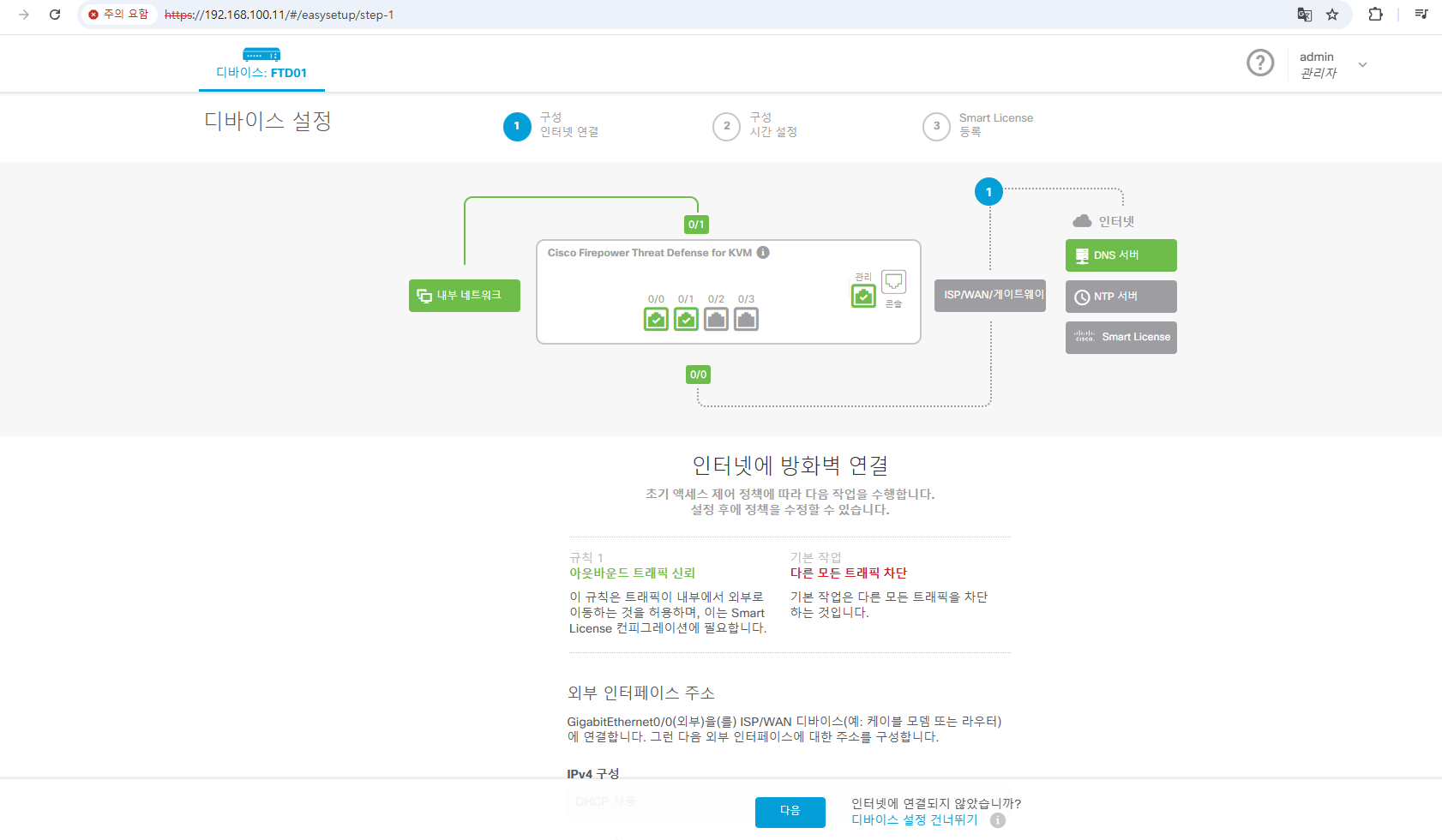The image size is (1442, 840).
Task: Go forward with the browser arrow
Action: tap(24, 15)
